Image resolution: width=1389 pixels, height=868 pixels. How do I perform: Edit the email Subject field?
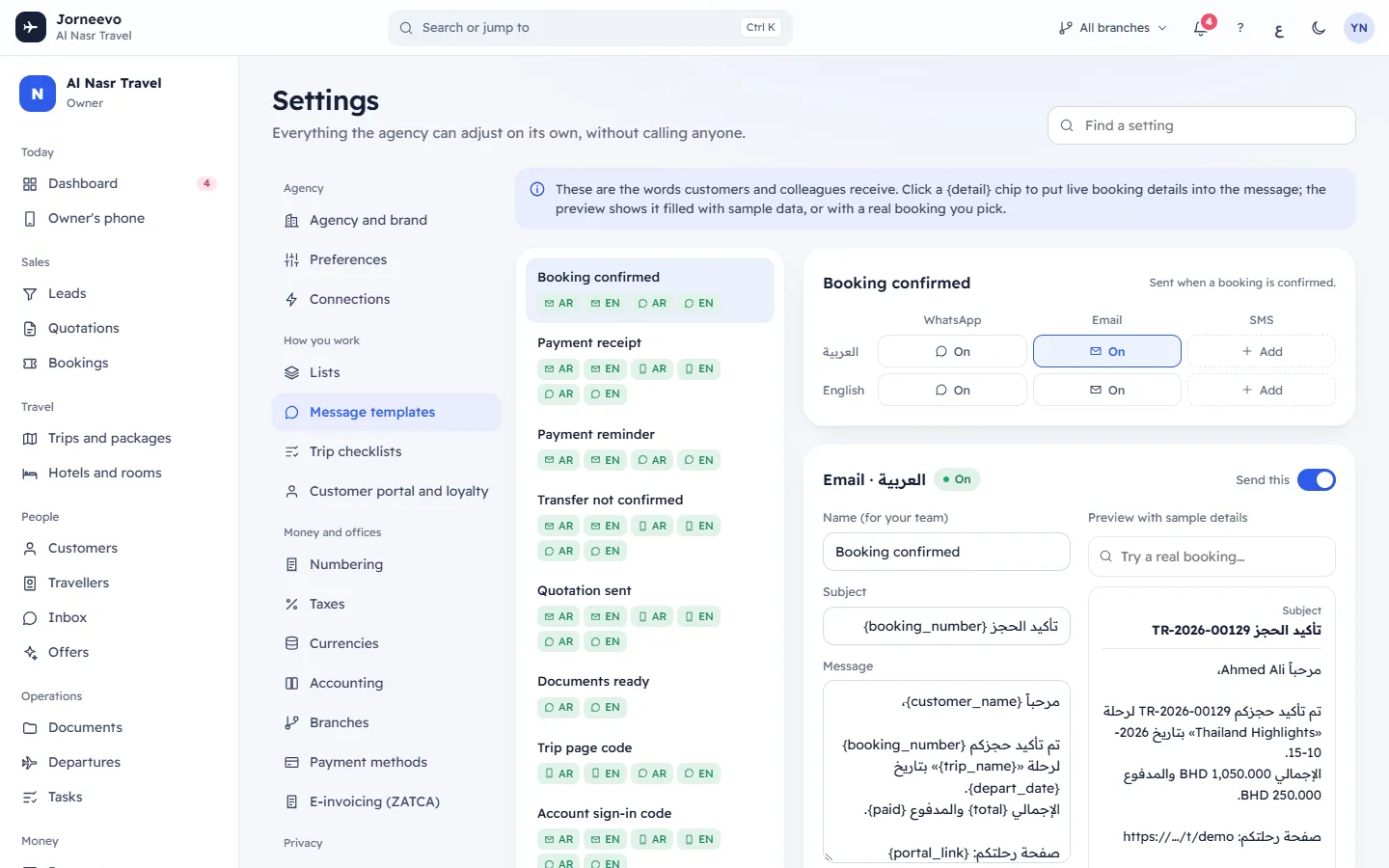946,626
